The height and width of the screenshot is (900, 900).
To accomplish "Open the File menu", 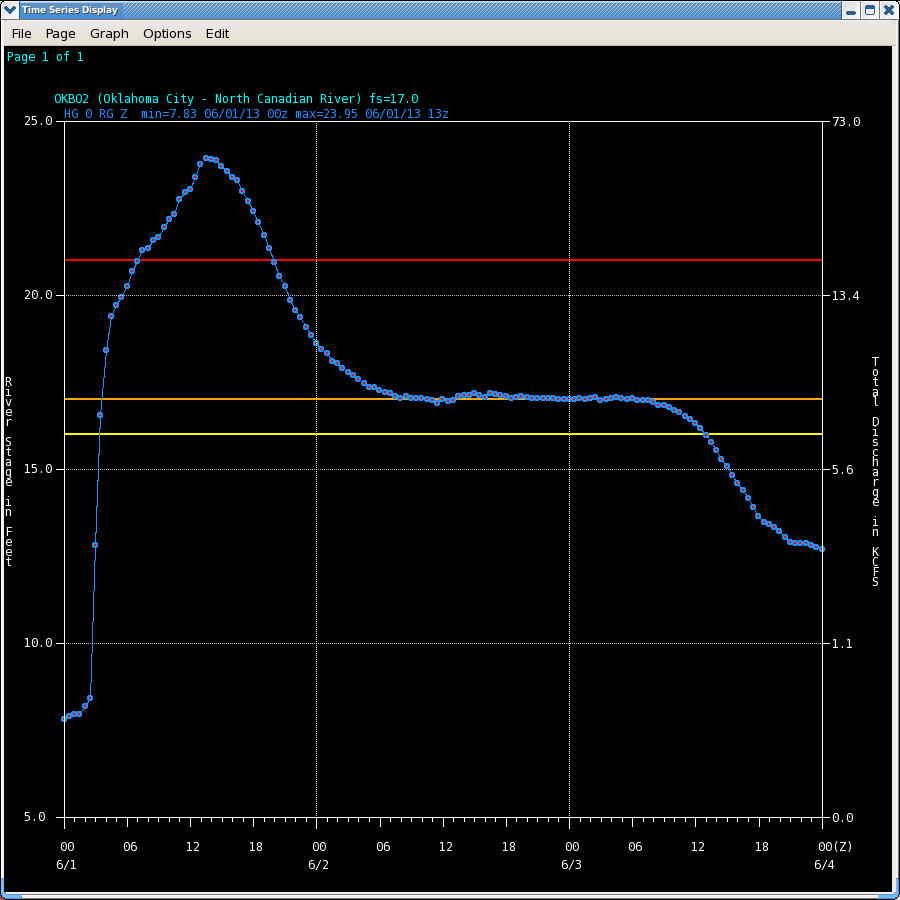I will coord(21,34).
